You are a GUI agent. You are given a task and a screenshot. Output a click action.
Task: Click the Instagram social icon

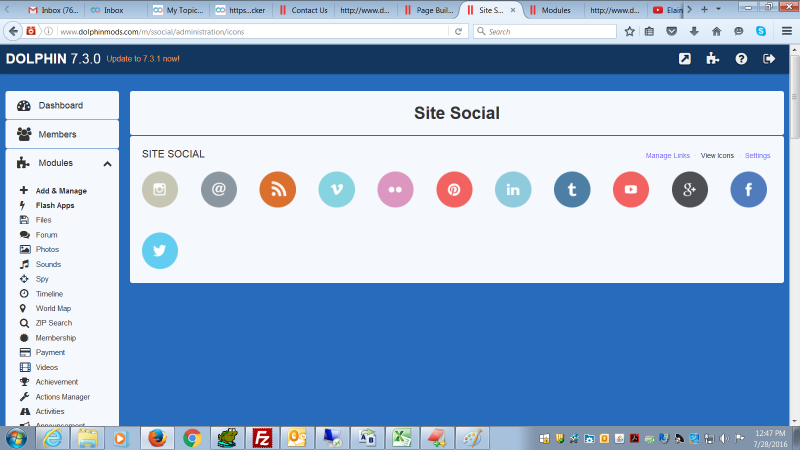click(x=160, y=189)
